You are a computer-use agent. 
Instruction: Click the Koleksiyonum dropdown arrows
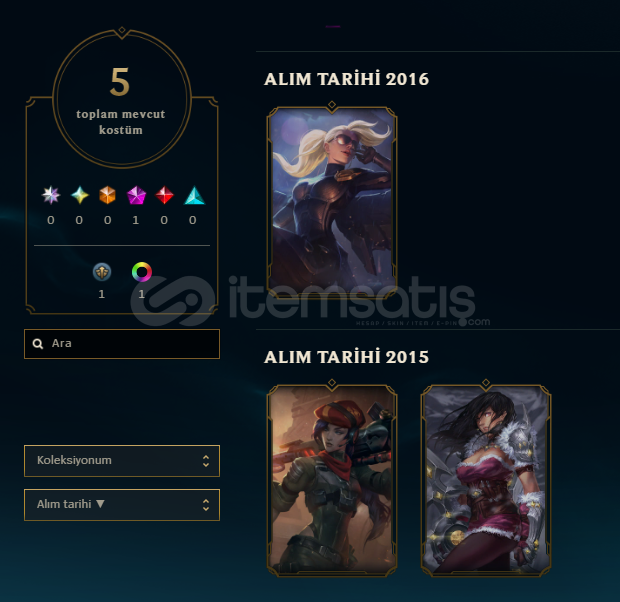(x=206, y=461)
